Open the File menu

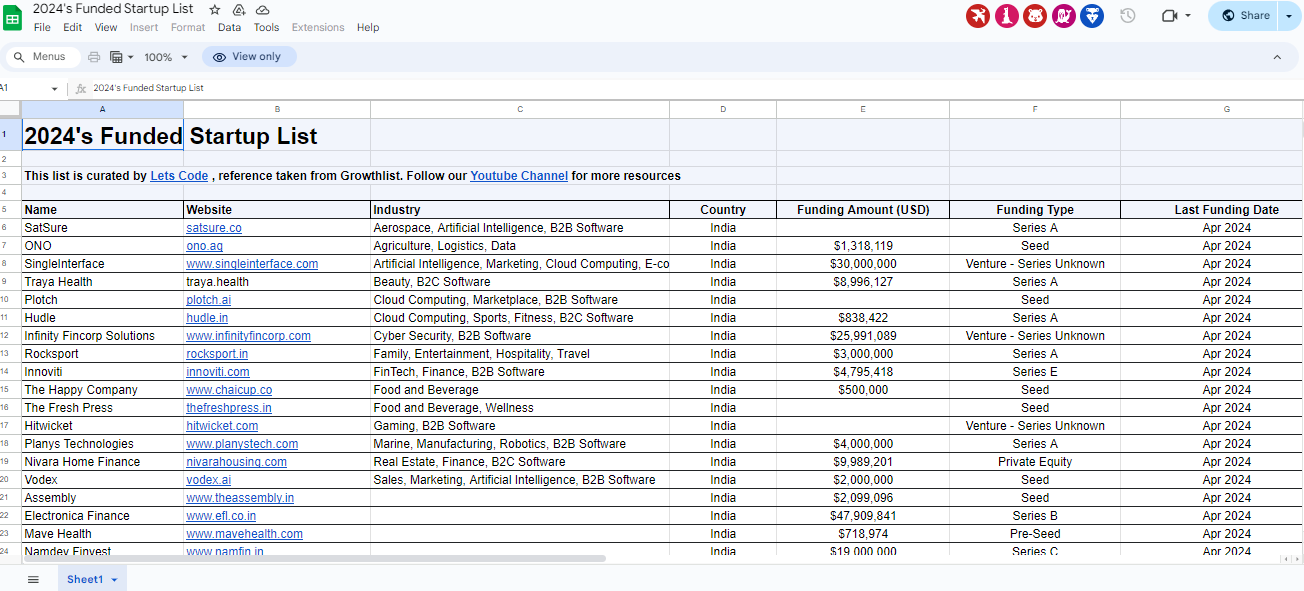42,28
